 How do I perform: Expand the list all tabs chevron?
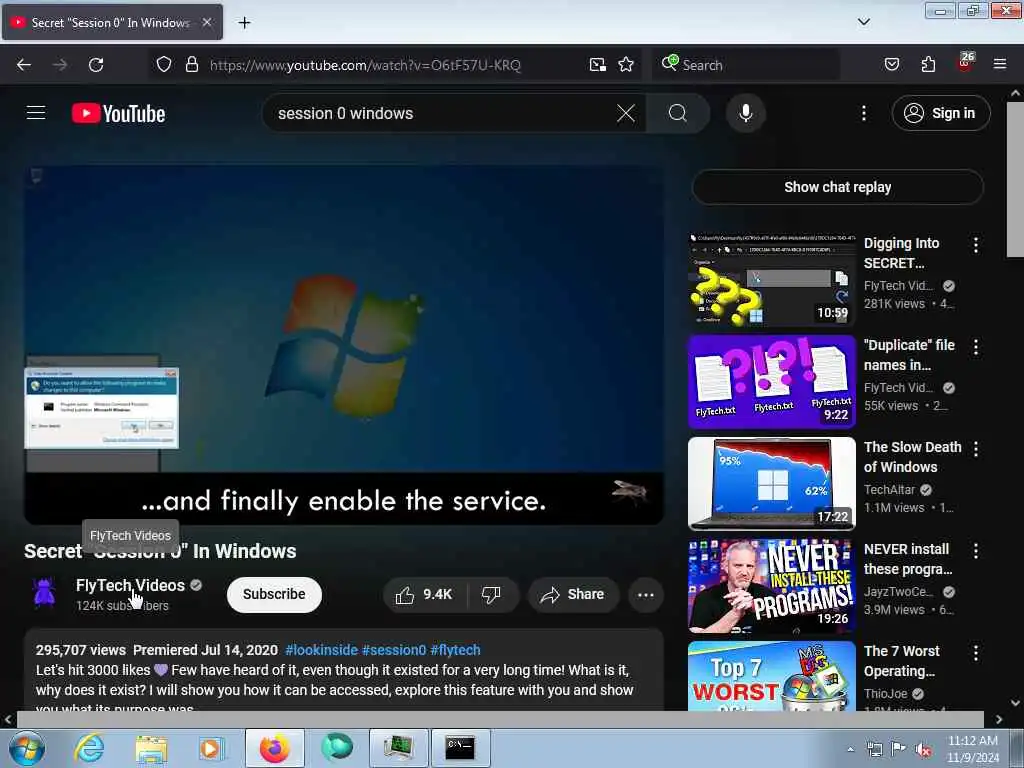click(863, 22)
